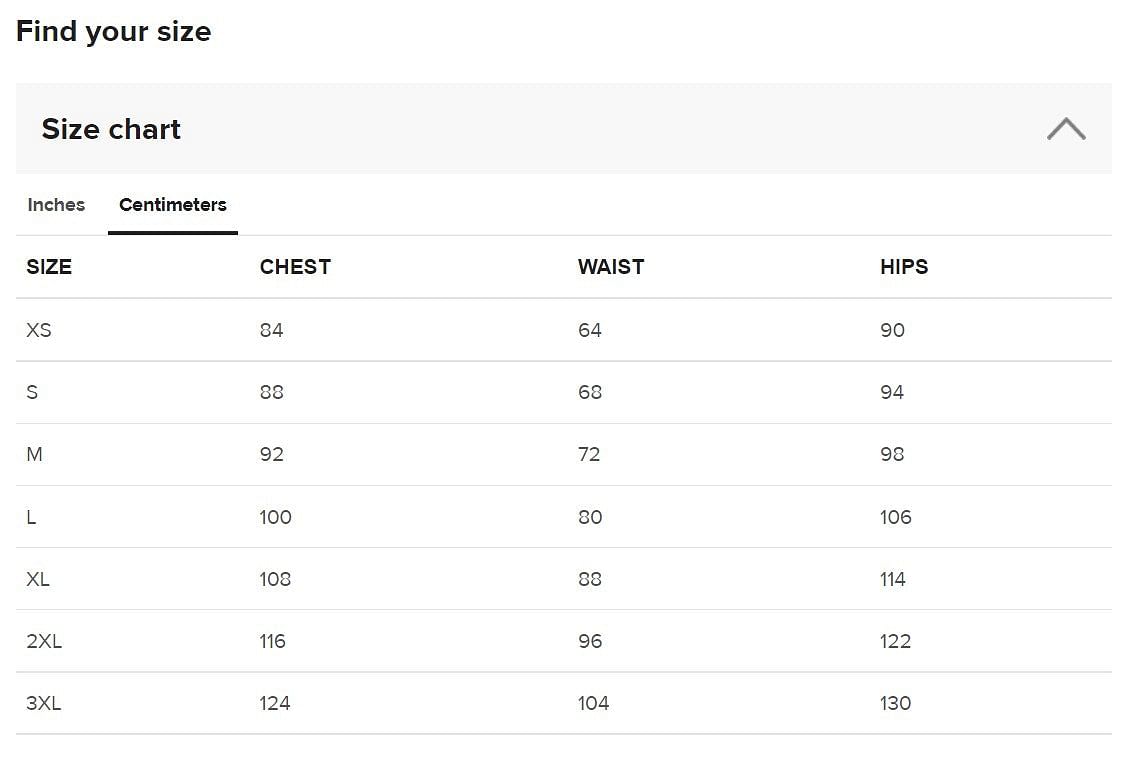Select the XS size row label
This screenshot has height=763, width=1127.
tap(39, 330)
